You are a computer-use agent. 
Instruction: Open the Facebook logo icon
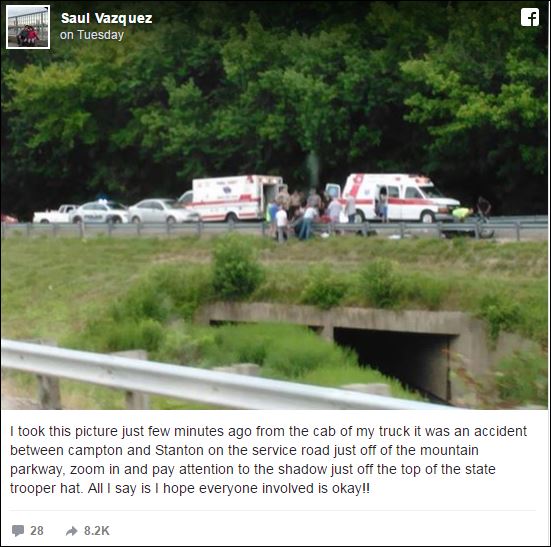click(530, 17)
